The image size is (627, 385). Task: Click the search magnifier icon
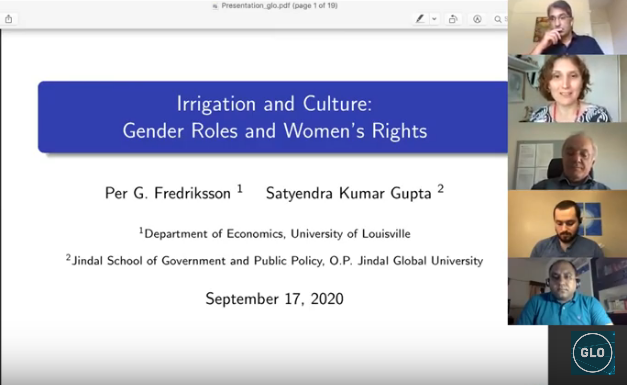pyautogui.click(x=498, y=19)
